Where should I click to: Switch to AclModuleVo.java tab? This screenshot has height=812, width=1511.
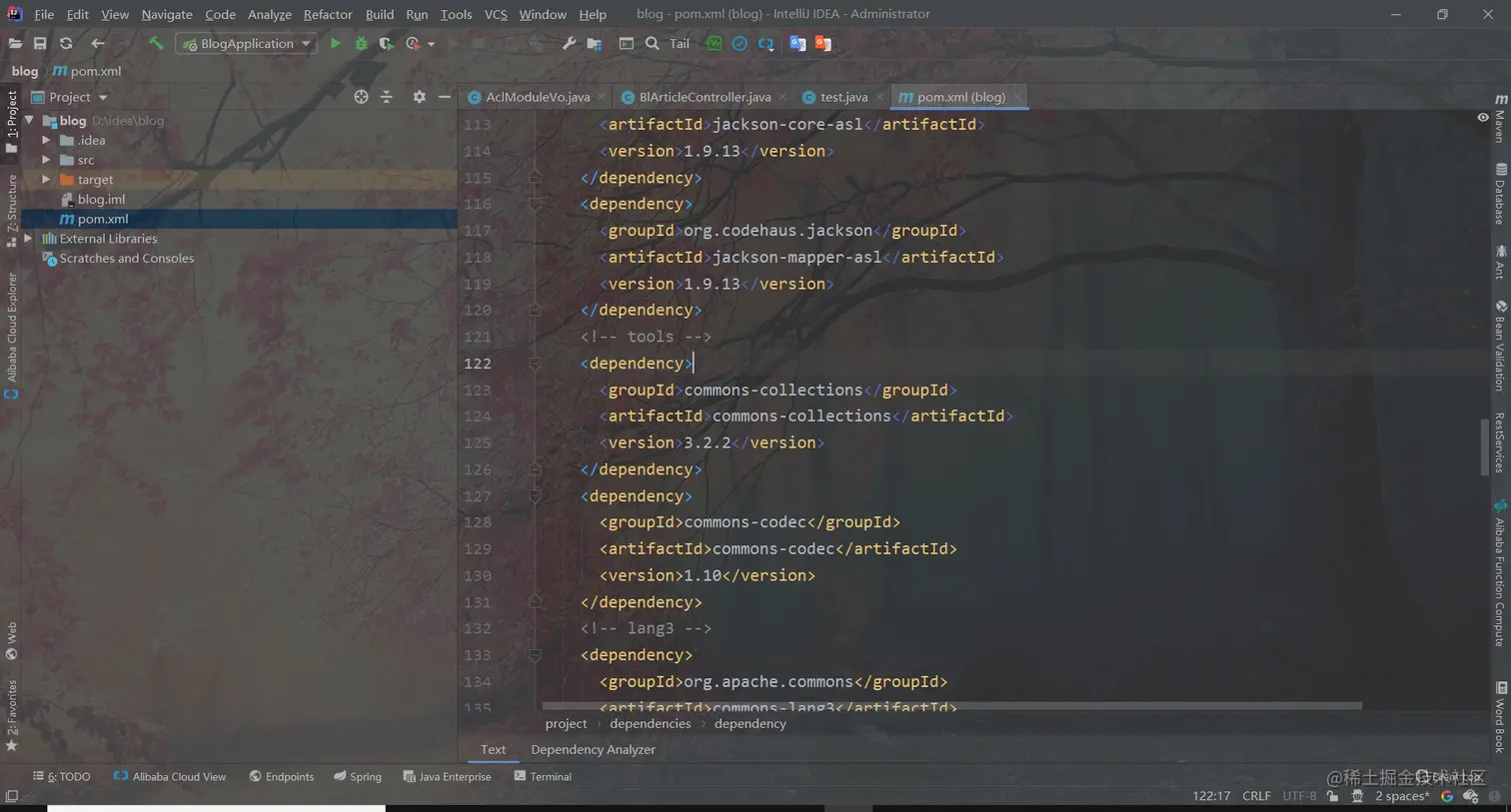coord(537,97)
